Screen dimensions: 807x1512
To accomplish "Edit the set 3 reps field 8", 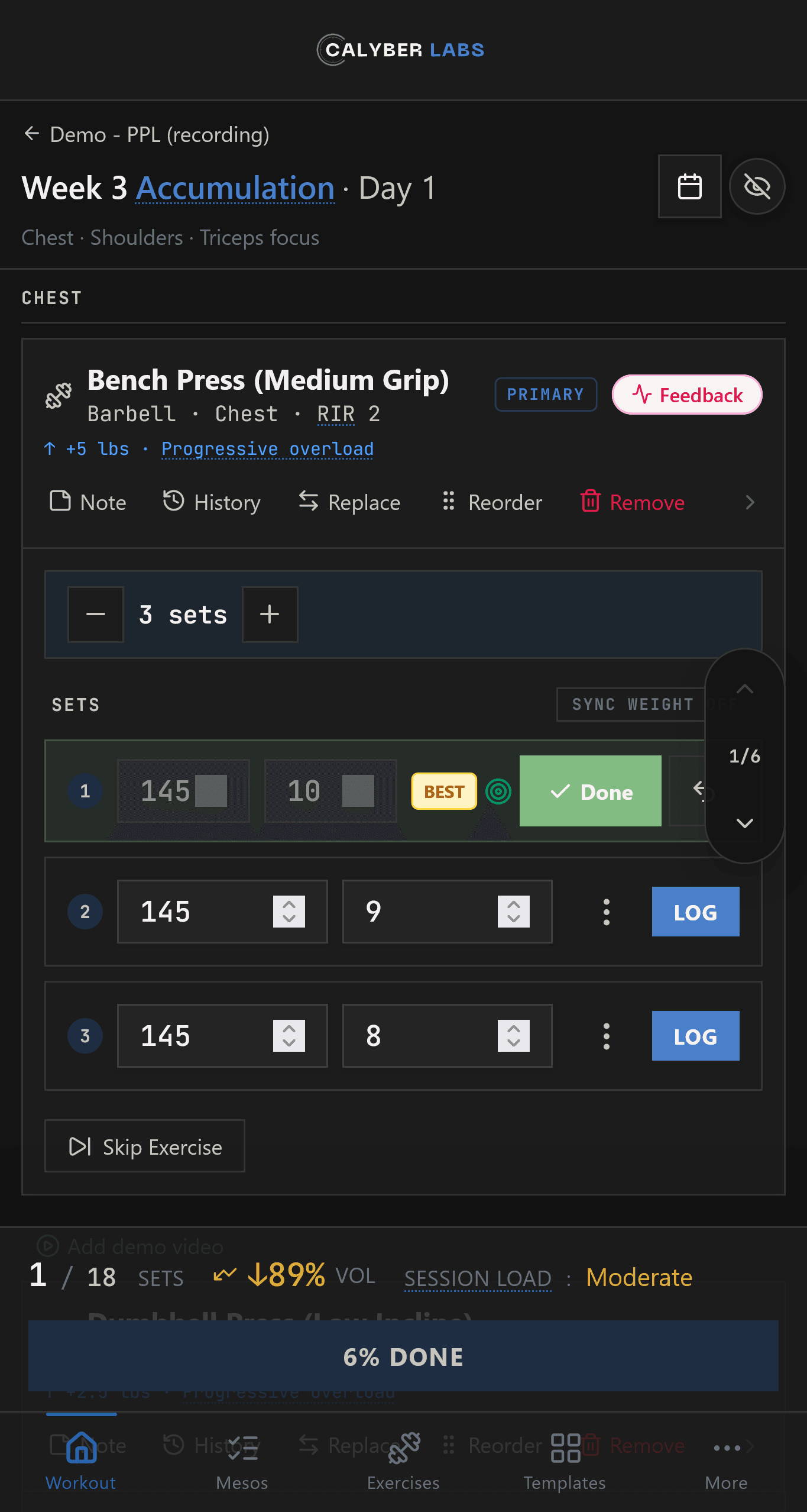I will coord(448,1036).
